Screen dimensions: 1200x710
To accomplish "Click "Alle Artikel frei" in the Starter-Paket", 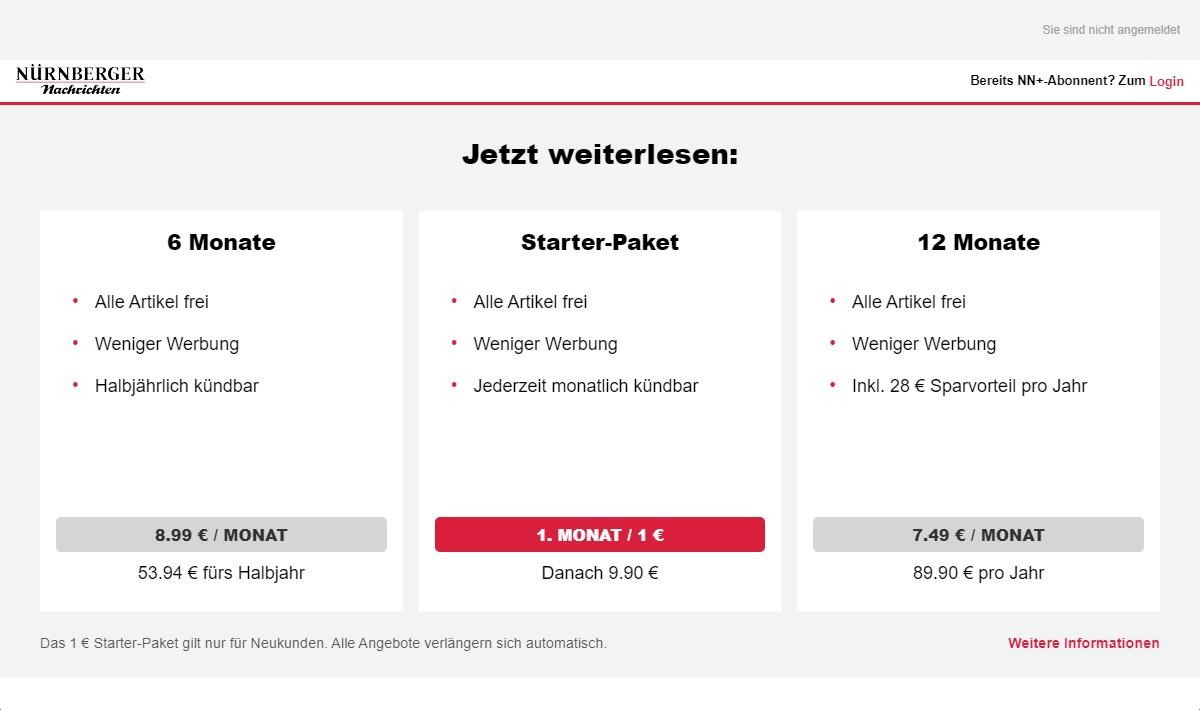I will tap(530, 302).
